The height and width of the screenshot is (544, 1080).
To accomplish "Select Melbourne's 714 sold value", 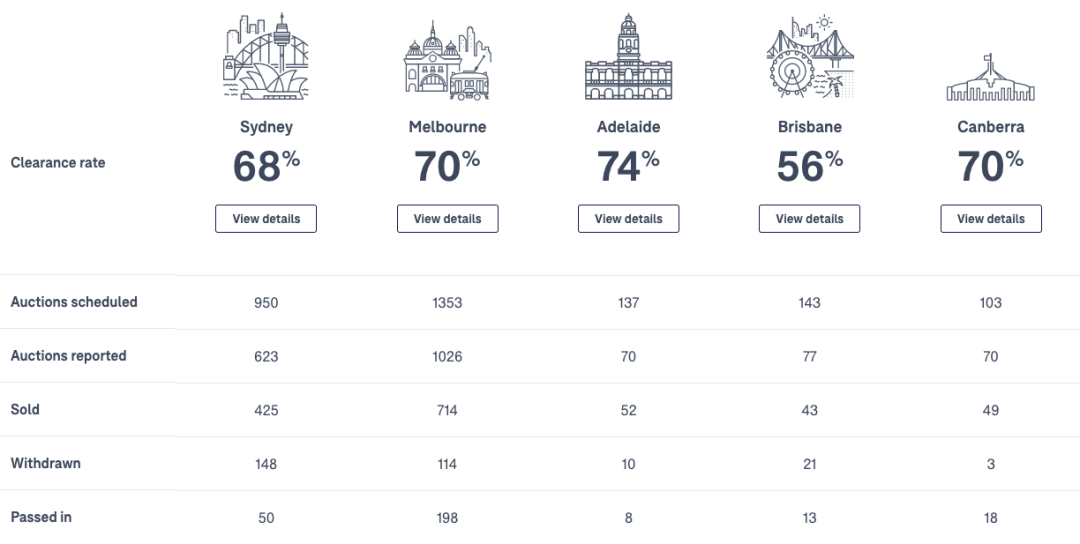I will coord(447,410).
